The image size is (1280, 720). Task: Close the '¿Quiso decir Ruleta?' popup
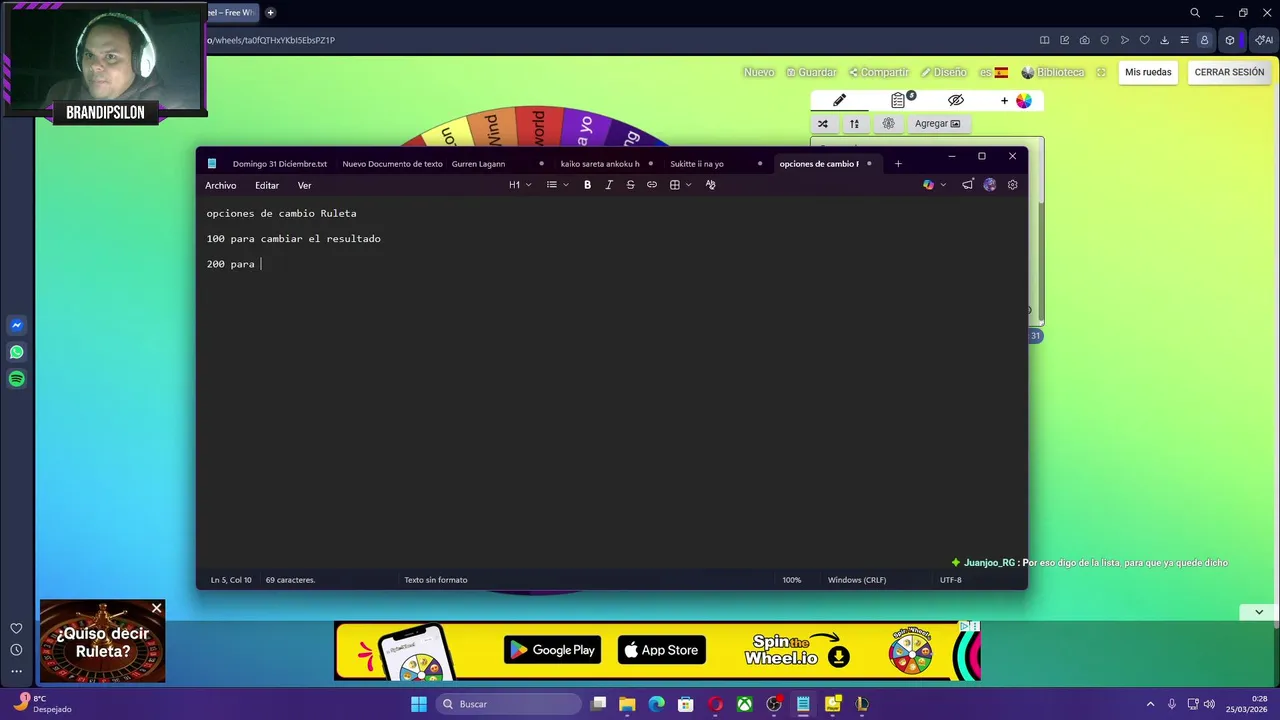(156, 608)
